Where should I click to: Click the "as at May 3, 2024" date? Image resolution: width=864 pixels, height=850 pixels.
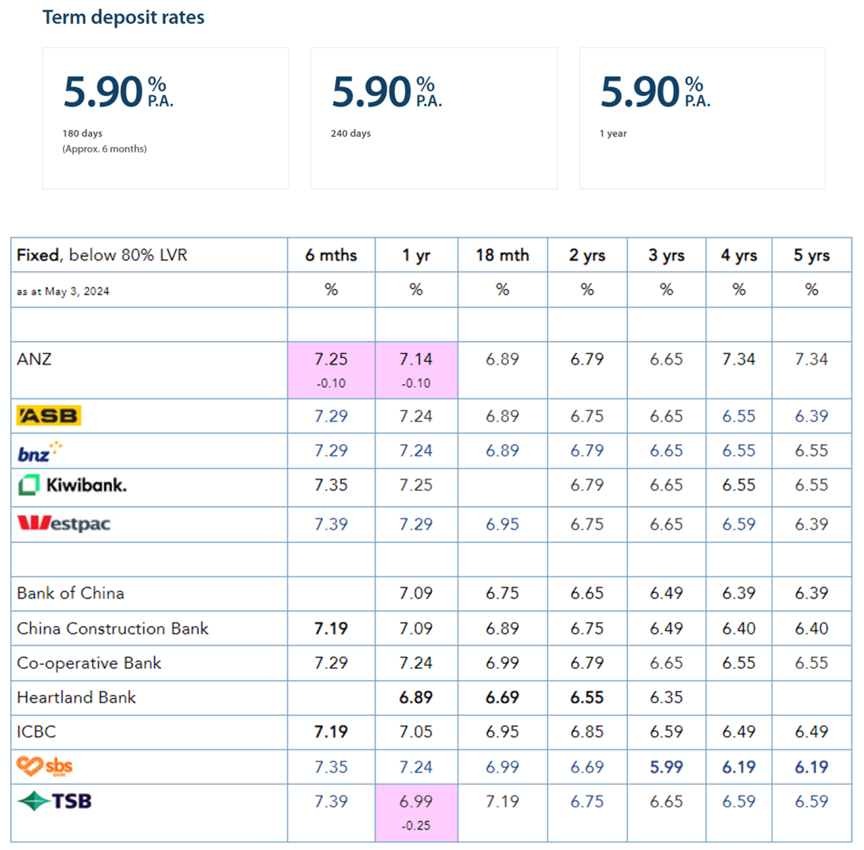[63, 291]
